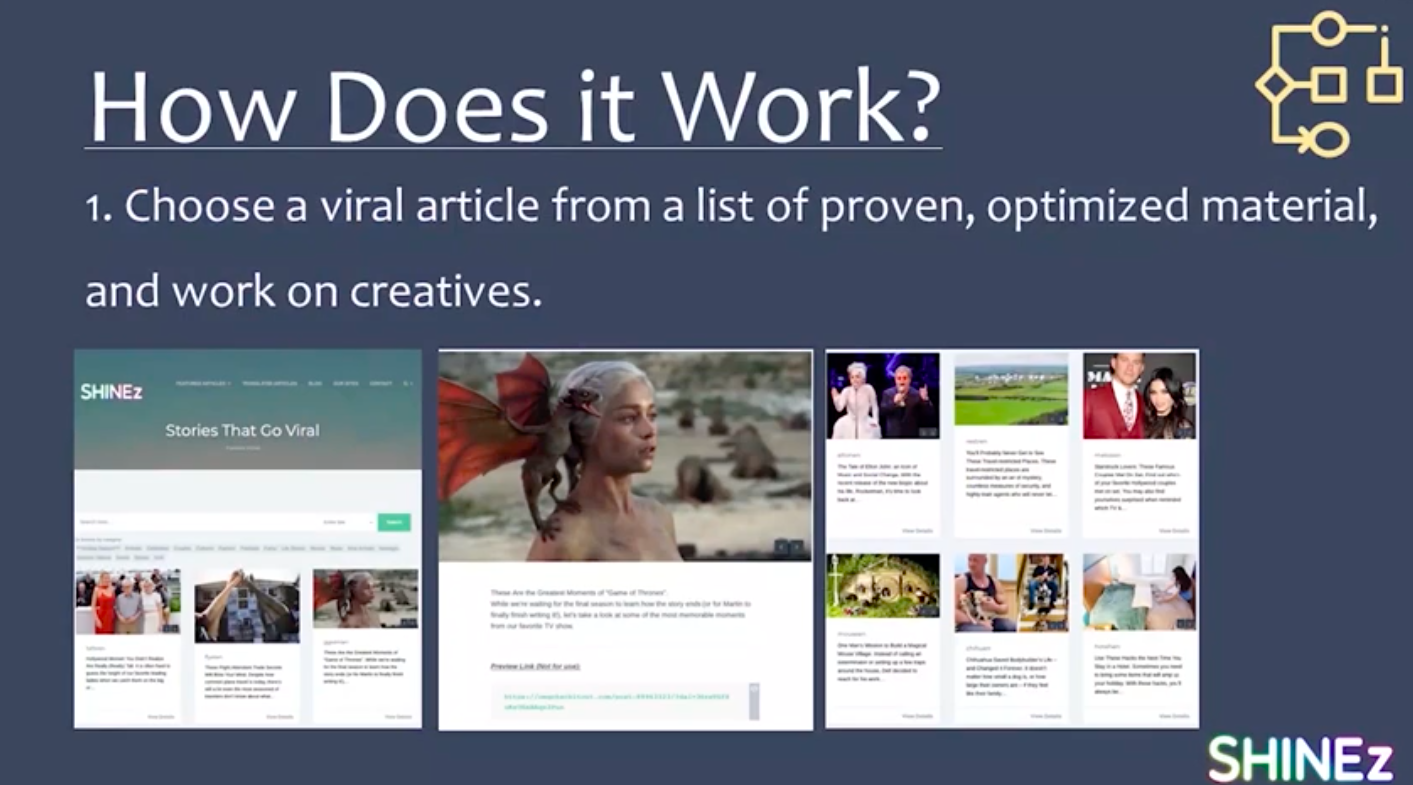Open the Hollywood couples red suit thumbnail
The image size is (1413, 785).
point(1139,396)
